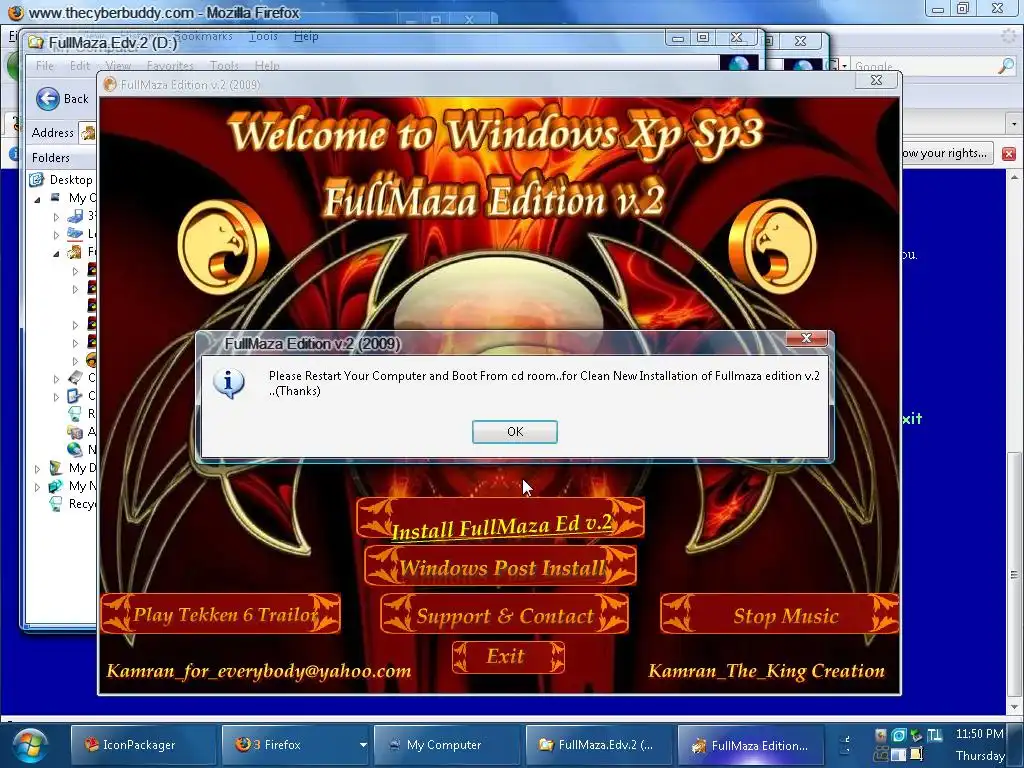Open Edit menu in FullMaza.Edv.2 Explorer window

[80, 66]
